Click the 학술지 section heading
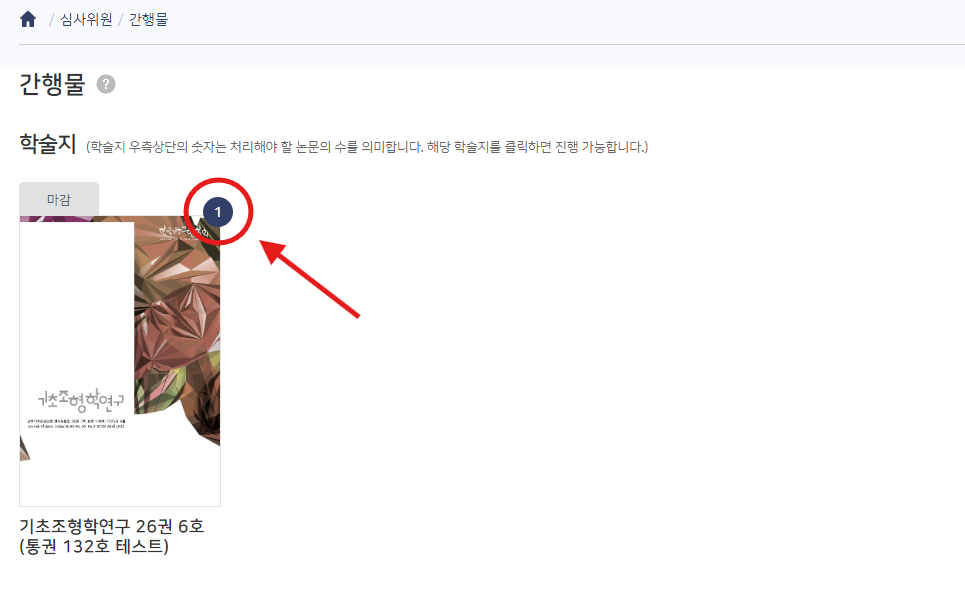 pos(48,143)
